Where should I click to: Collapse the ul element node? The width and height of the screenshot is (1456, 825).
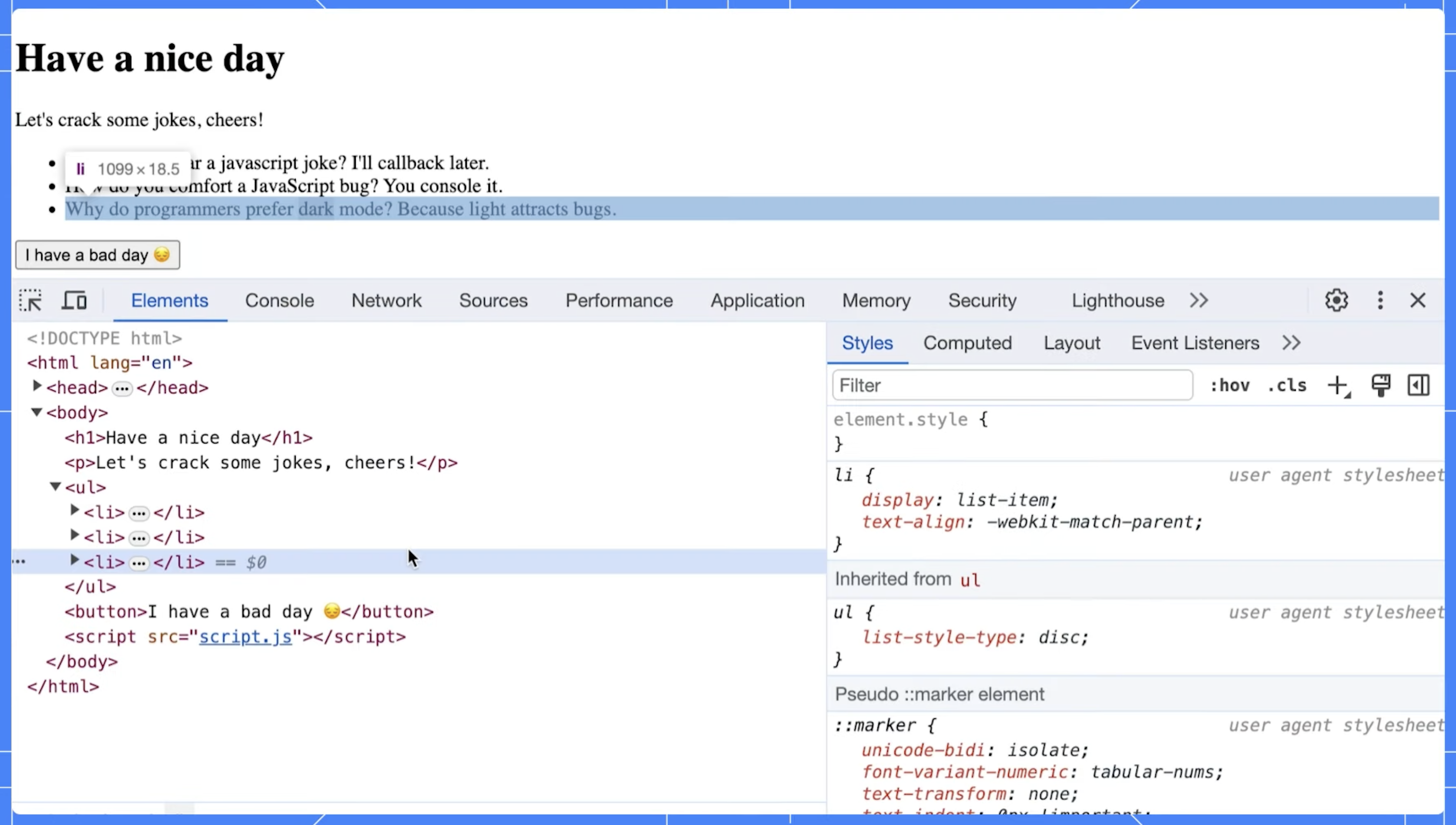pos(56,486)
